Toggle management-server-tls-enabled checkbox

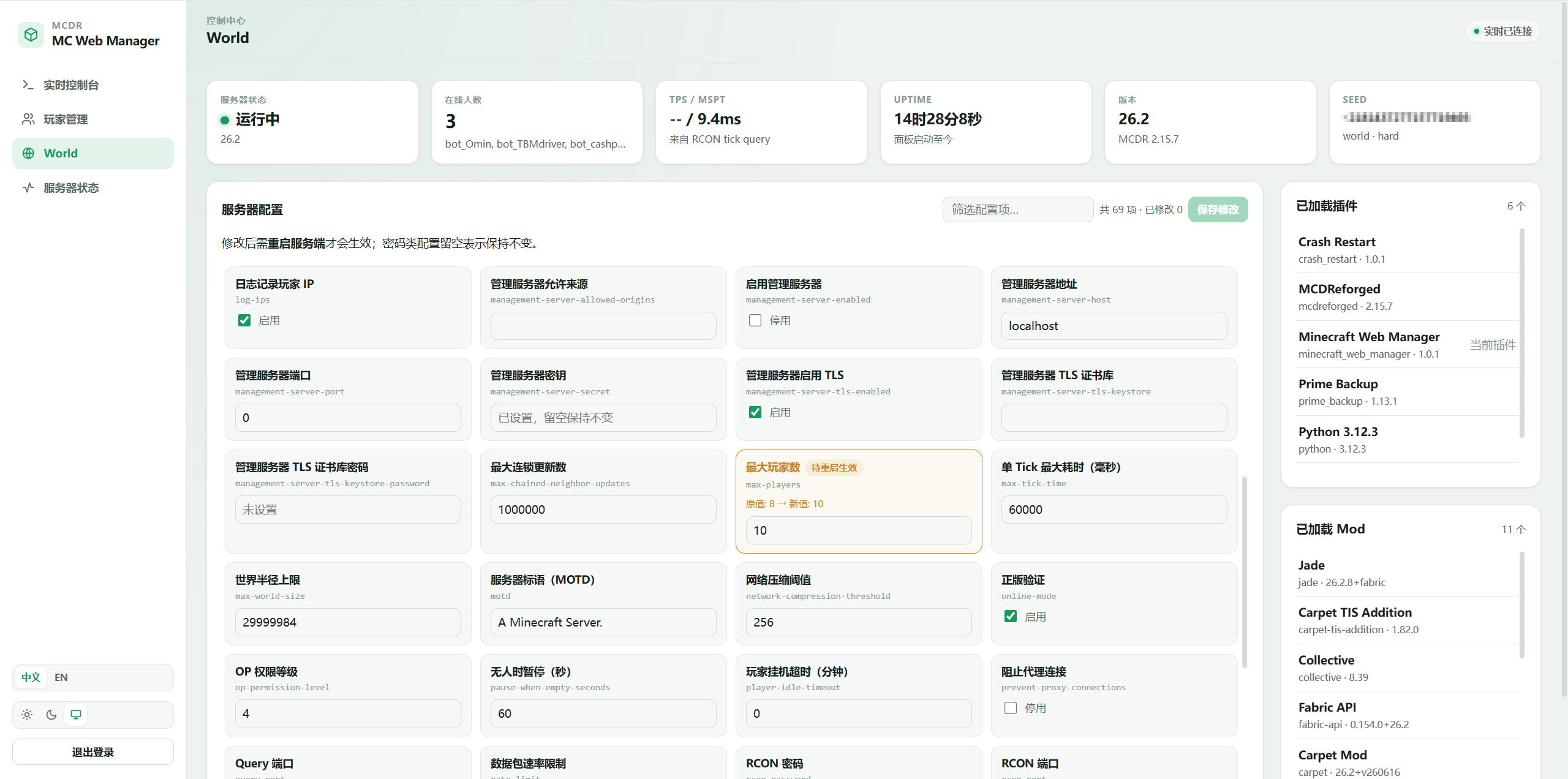(x=755, y=412)
